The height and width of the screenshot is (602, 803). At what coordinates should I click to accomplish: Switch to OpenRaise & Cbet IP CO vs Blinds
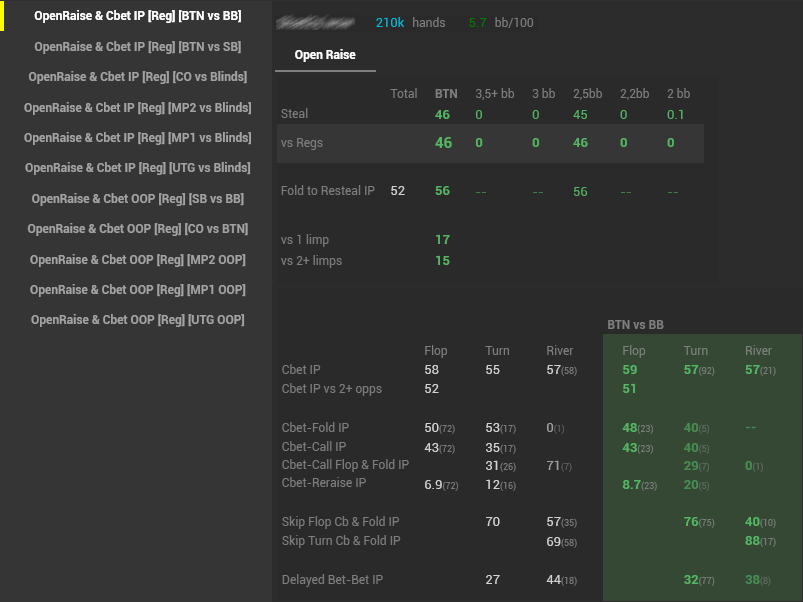pos(137,77)
